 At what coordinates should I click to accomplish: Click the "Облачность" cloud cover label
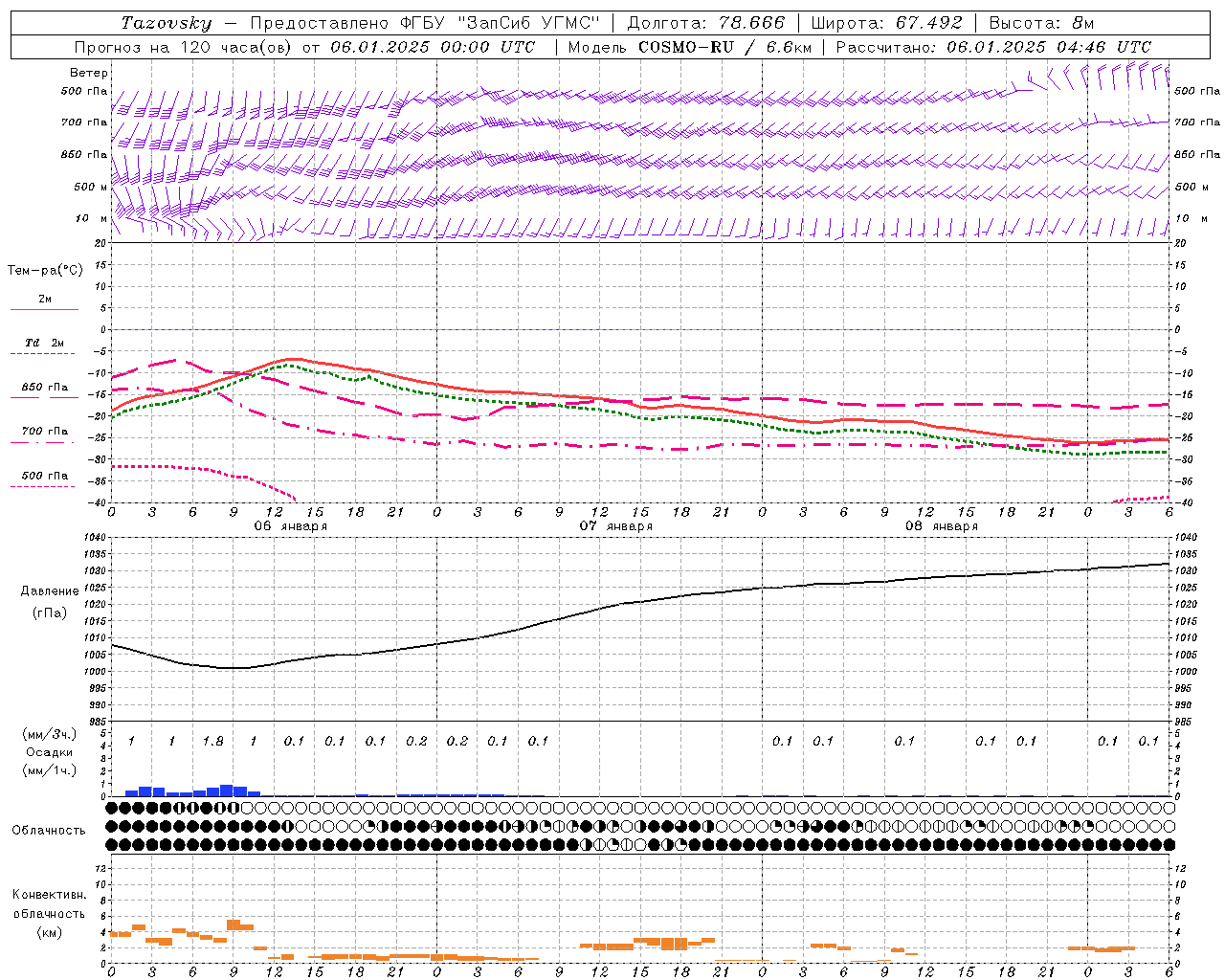49,831
